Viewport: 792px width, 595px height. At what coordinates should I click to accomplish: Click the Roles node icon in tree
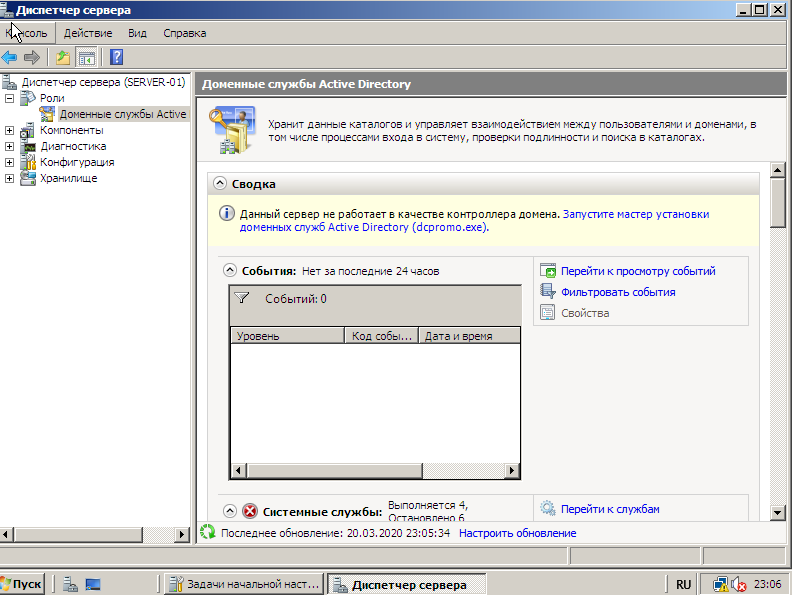coord(28,98)
